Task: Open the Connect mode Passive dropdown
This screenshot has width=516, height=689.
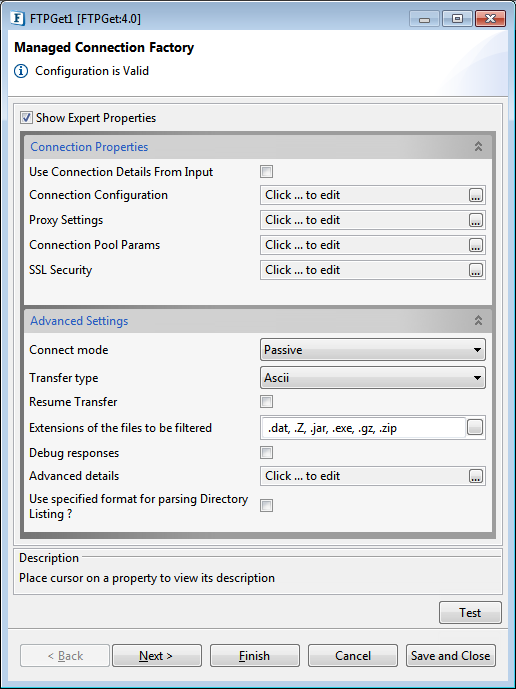Action: click(373, 350)
